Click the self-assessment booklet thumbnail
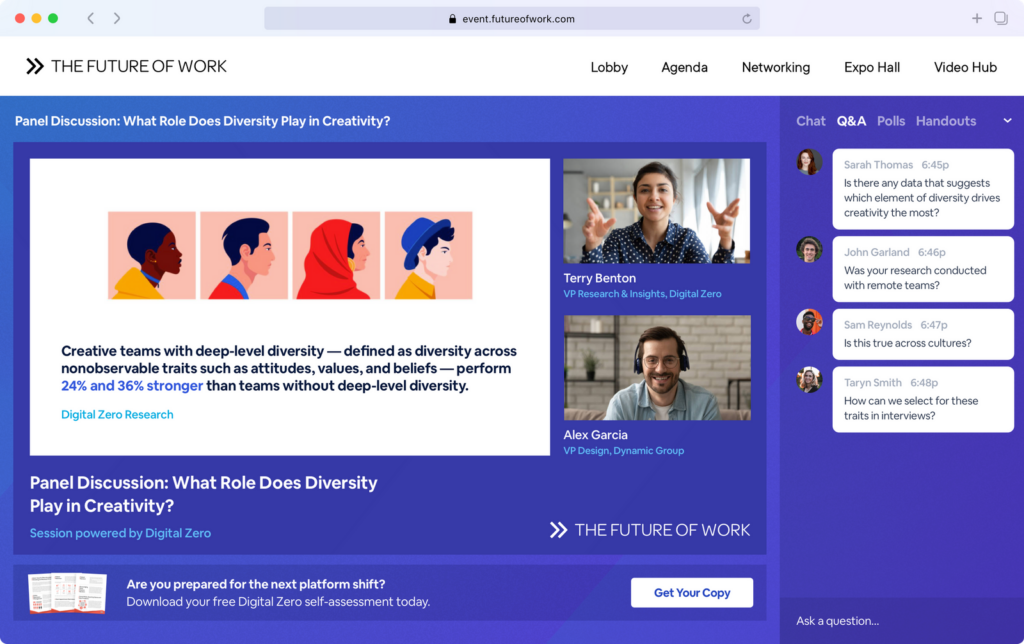The image size is (1024, 644). pos(67,592)
